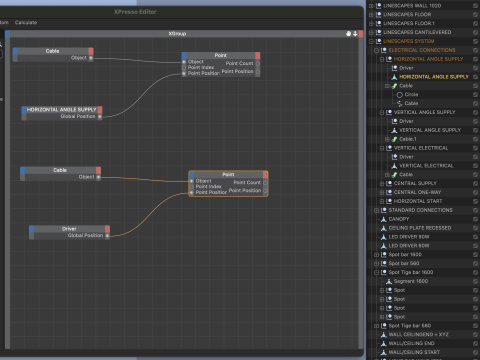Click red output corner of top Cable node
The image size is (480, 360).
91,51
